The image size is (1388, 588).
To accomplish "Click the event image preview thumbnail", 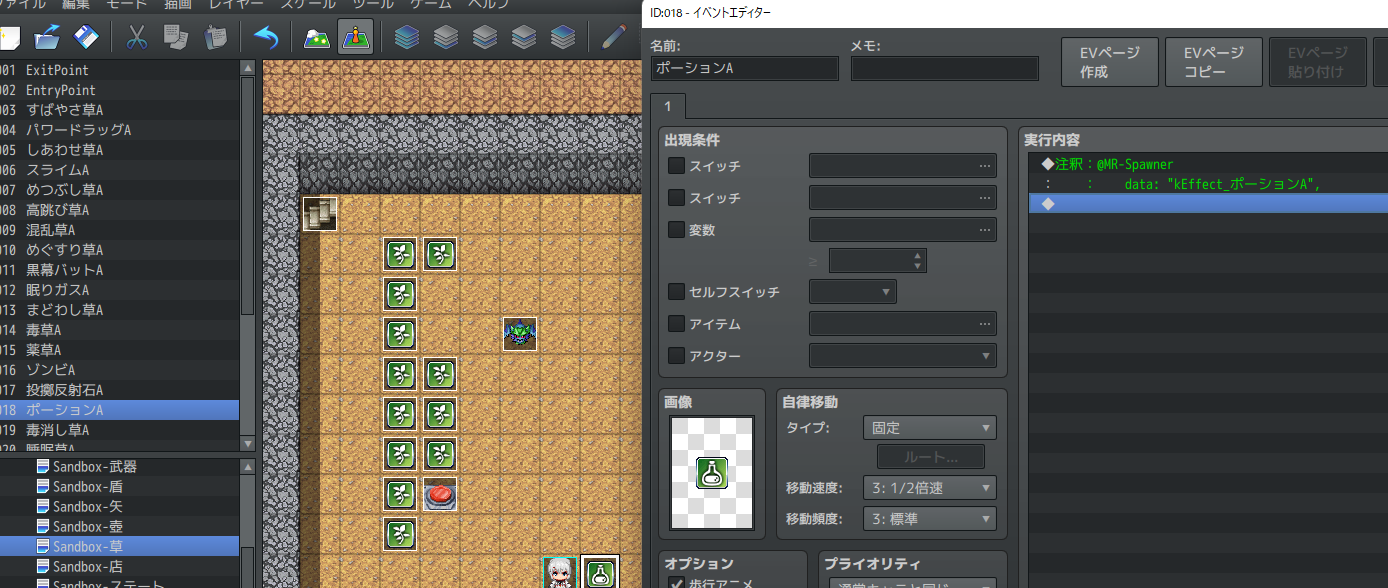I will pyautogui.click(x=711, y=473).
